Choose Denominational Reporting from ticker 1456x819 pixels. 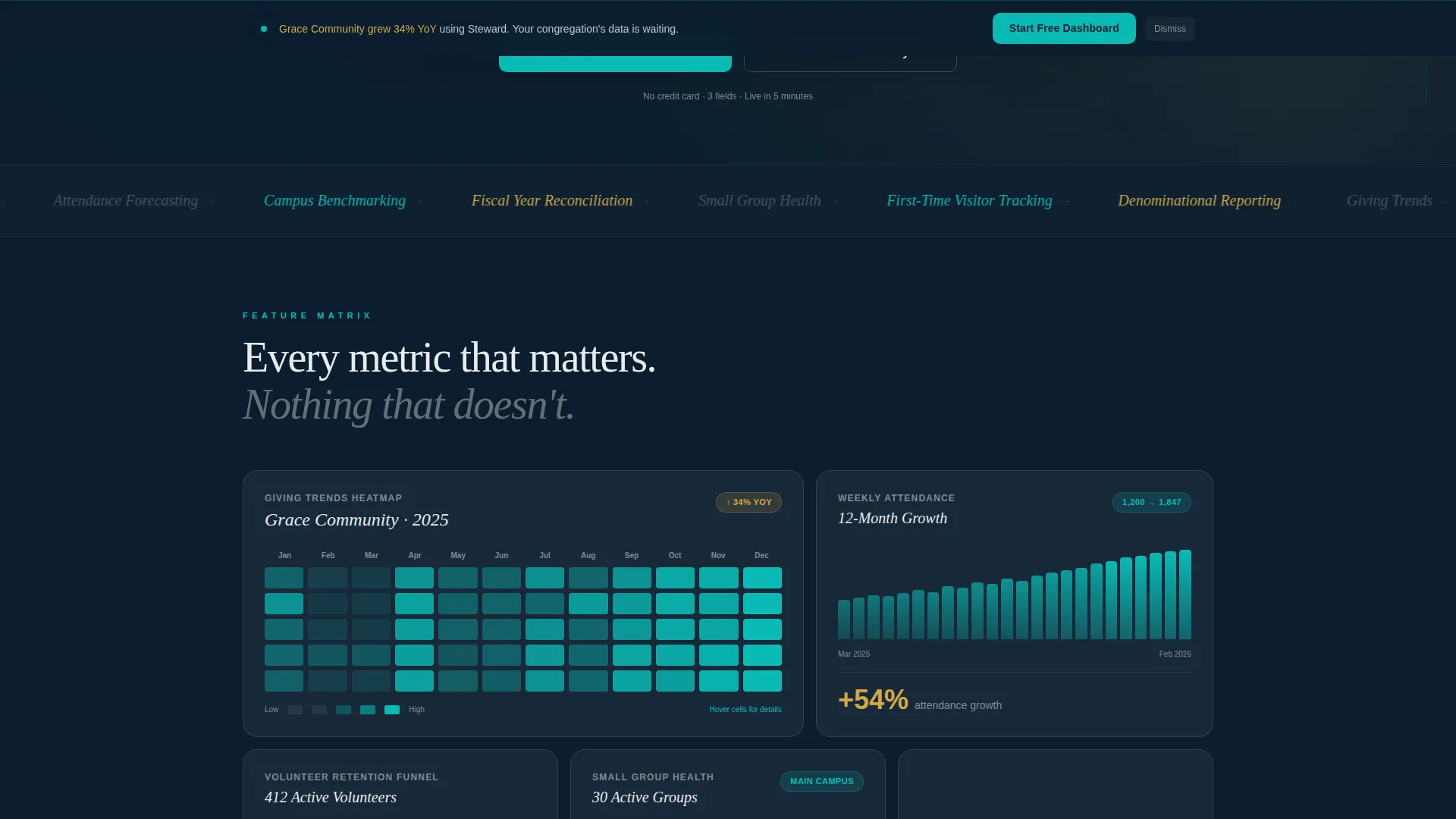pyautogui.click(x=1199, y=200)
